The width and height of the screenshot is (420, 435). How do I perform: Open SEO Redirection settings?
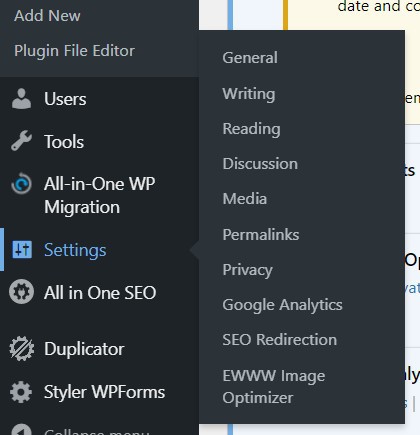[279, 340]
